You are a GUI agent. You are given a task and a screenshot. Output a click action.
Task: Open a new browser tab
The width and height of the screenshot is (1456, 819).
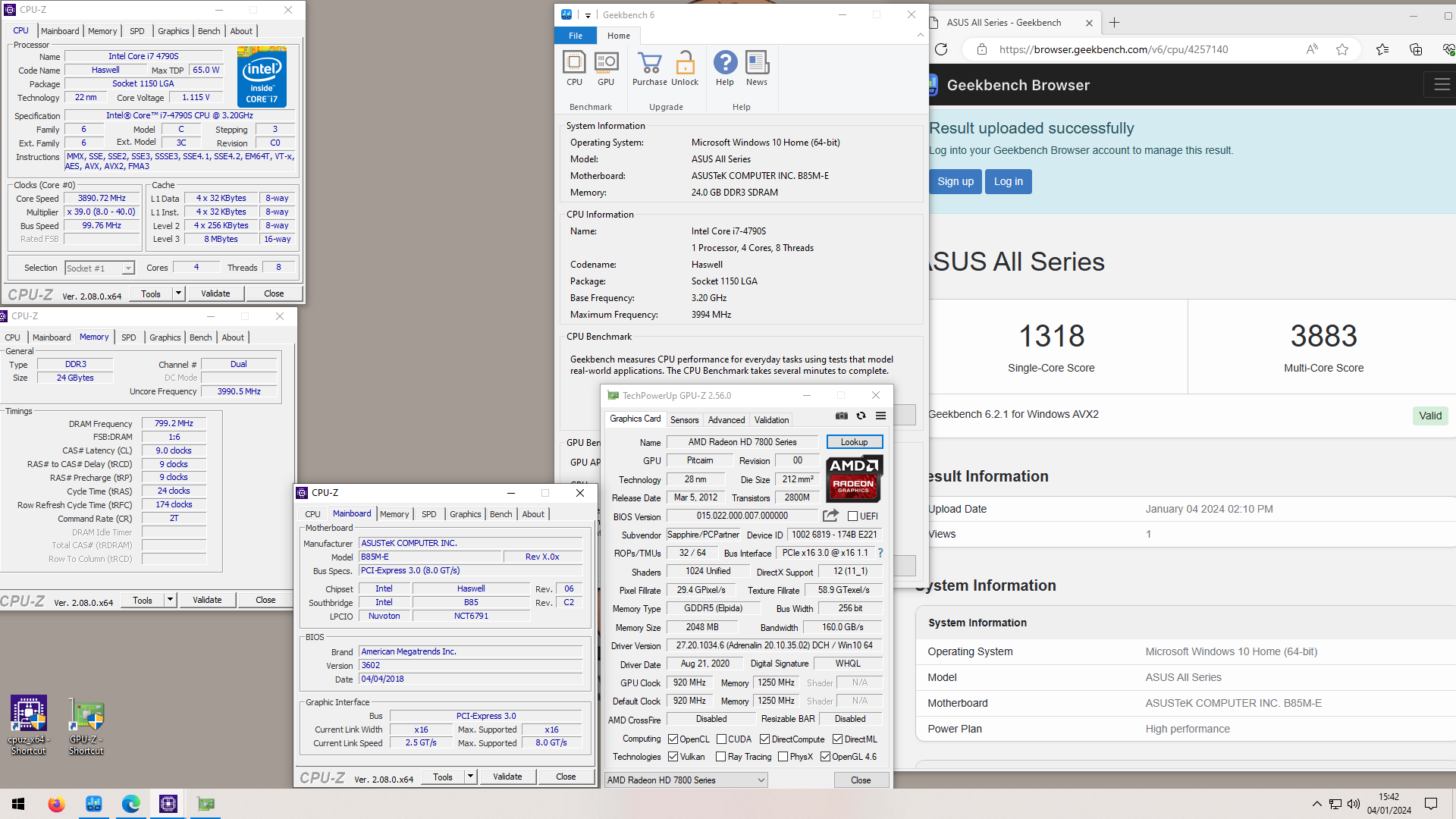1114,23
